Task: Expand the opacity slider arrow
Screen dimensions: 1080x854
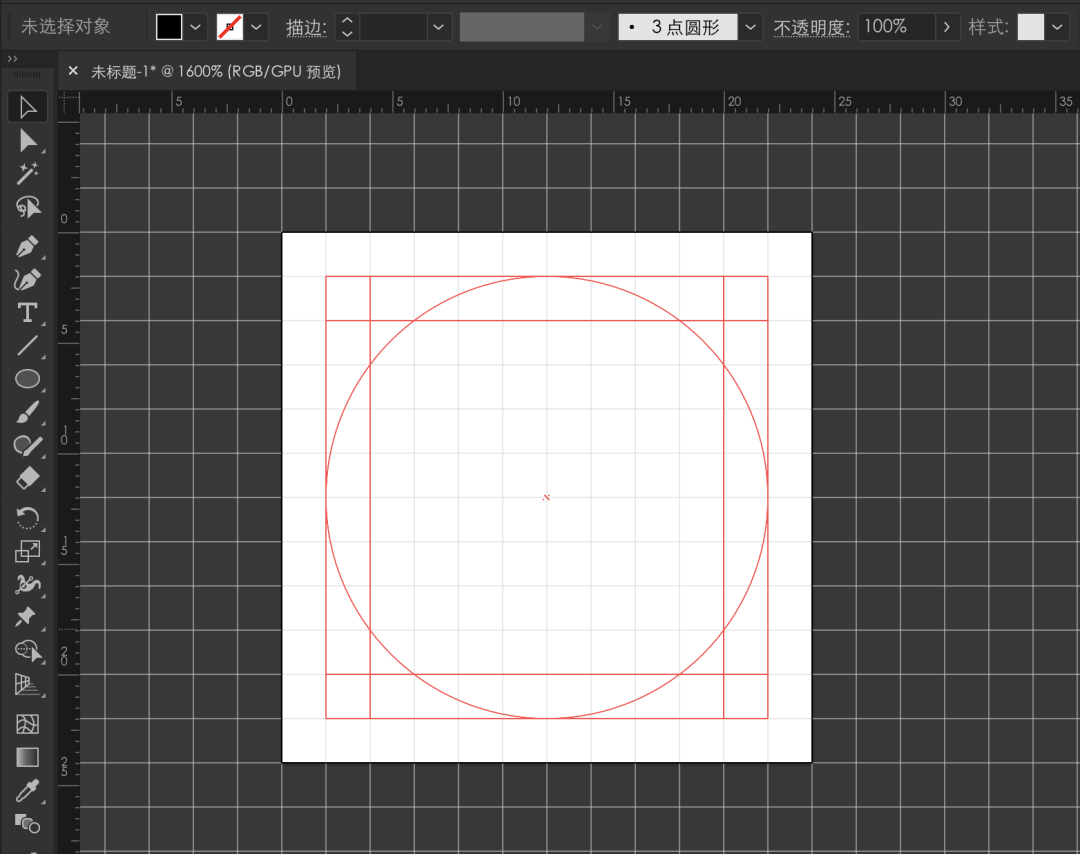Action: coord(947,27)
